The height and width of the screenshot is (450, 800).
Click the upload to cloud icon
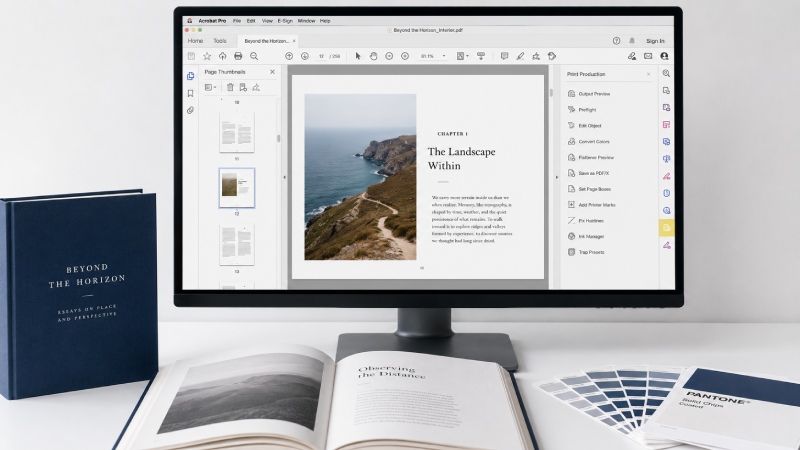[222, 56]
